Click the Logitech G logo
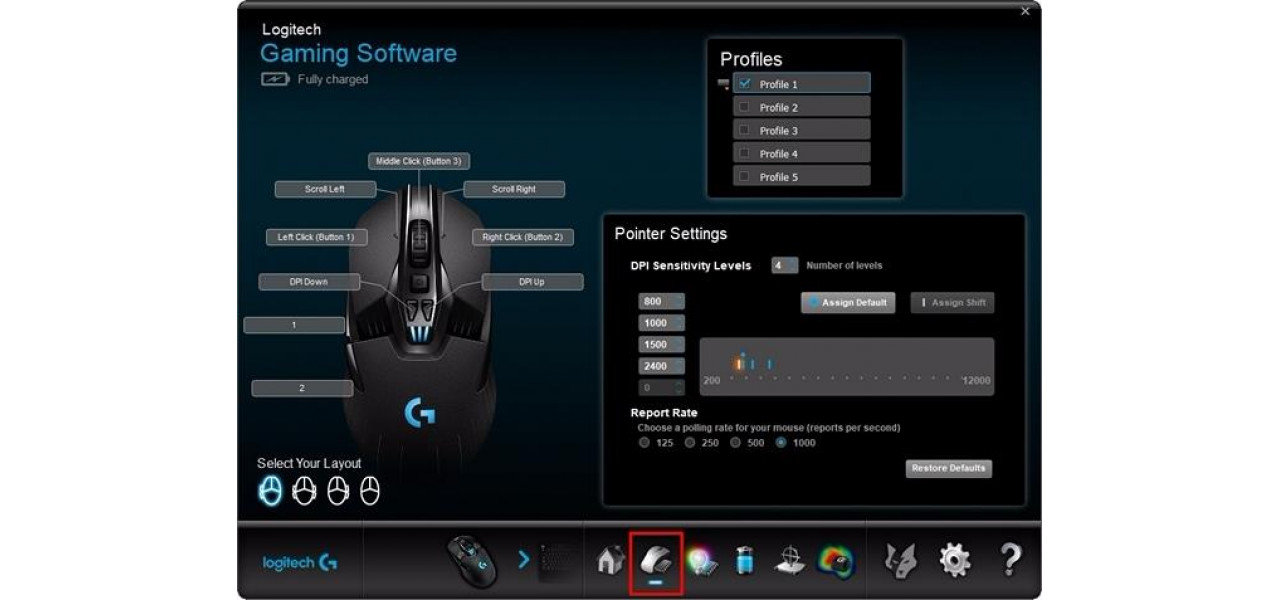This screenshot has height=600, width=1280. 300,563
